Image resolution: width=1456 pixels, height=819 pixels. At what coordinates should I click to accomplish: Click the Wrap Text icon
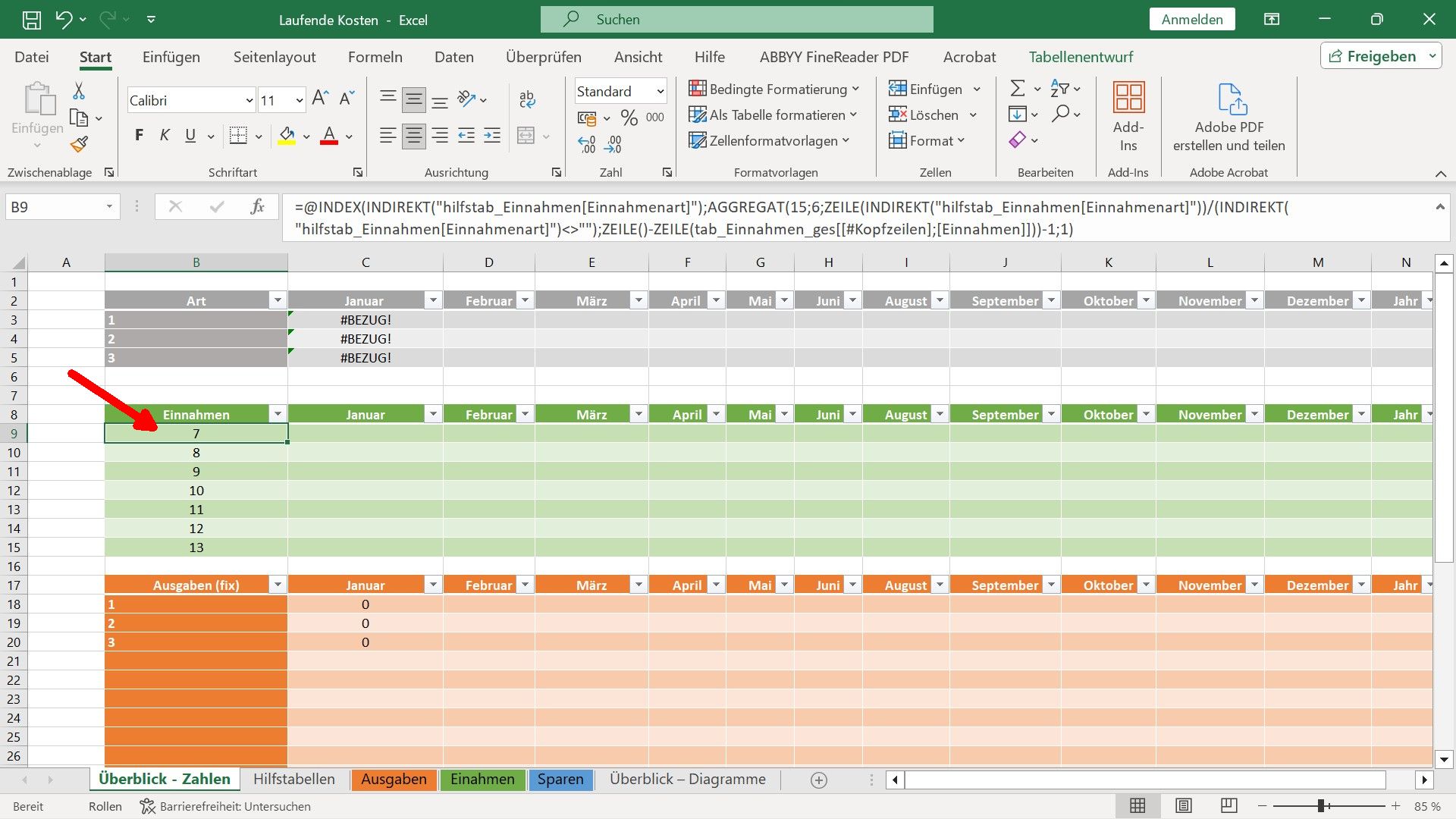pos(527,99)
